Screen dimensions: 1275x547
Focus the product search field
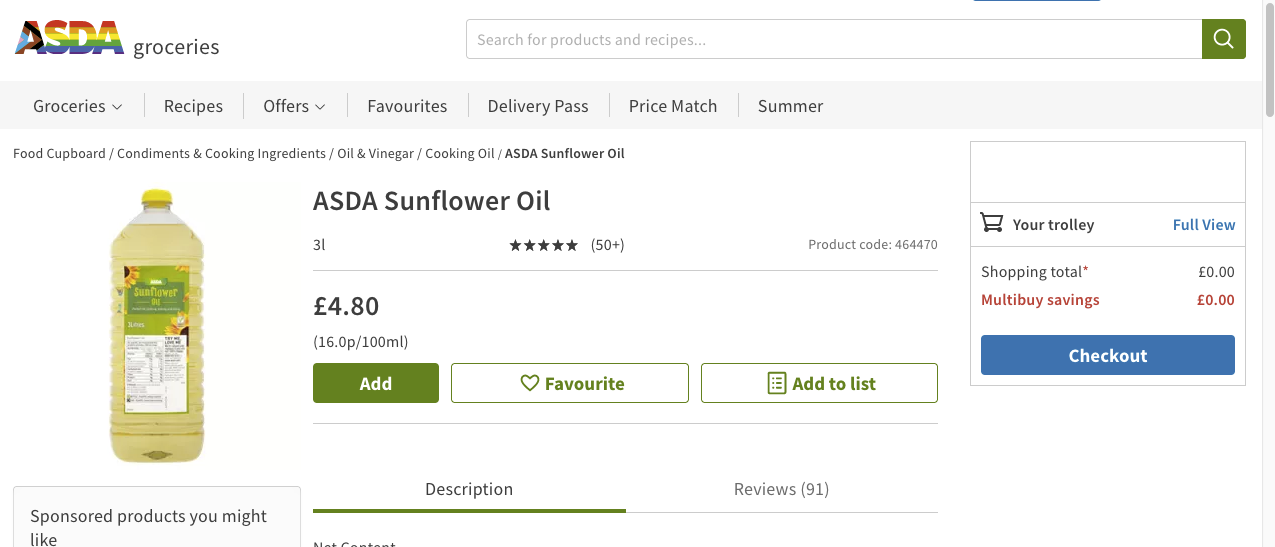click(833, 40)
